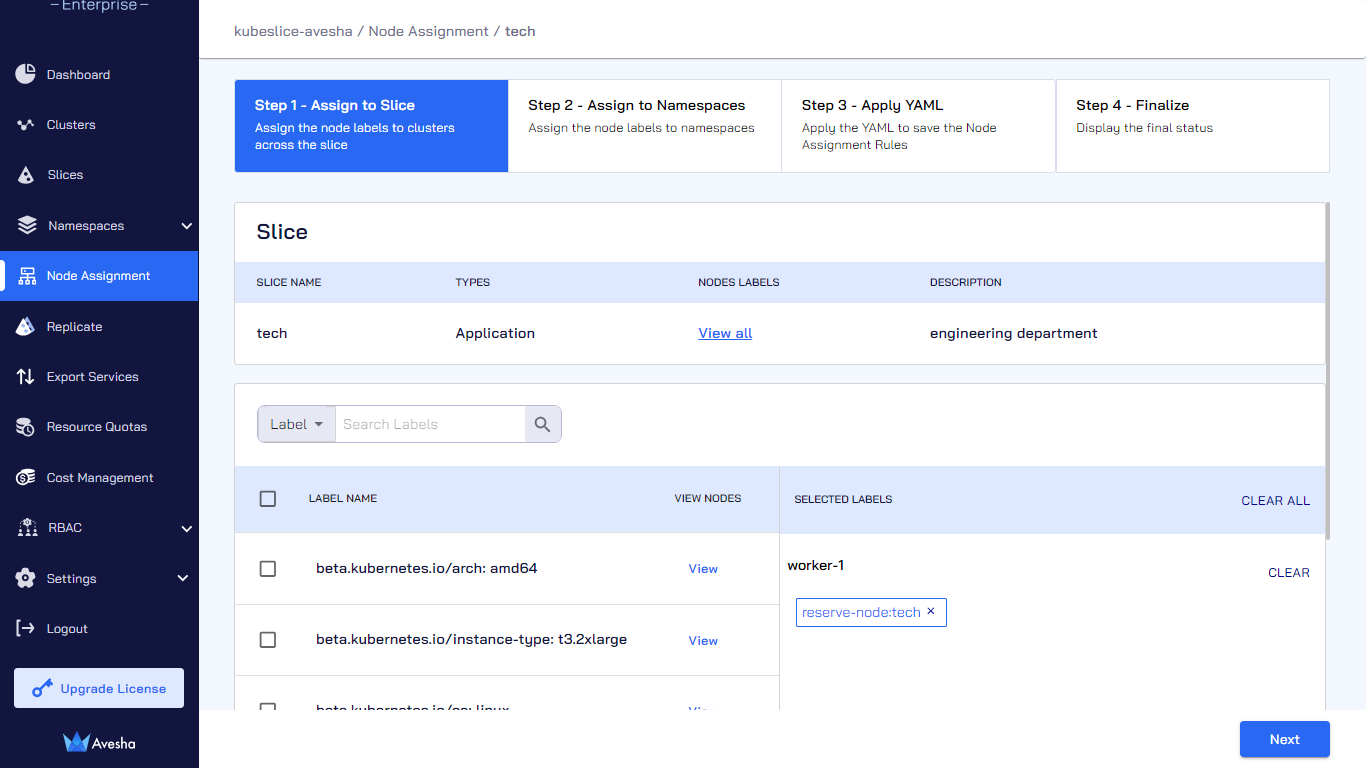Check beta.kubernetes.io/instance-type: t3.2xlarge label
Viewport: 1366px width, 768px height.
[268, 640]
